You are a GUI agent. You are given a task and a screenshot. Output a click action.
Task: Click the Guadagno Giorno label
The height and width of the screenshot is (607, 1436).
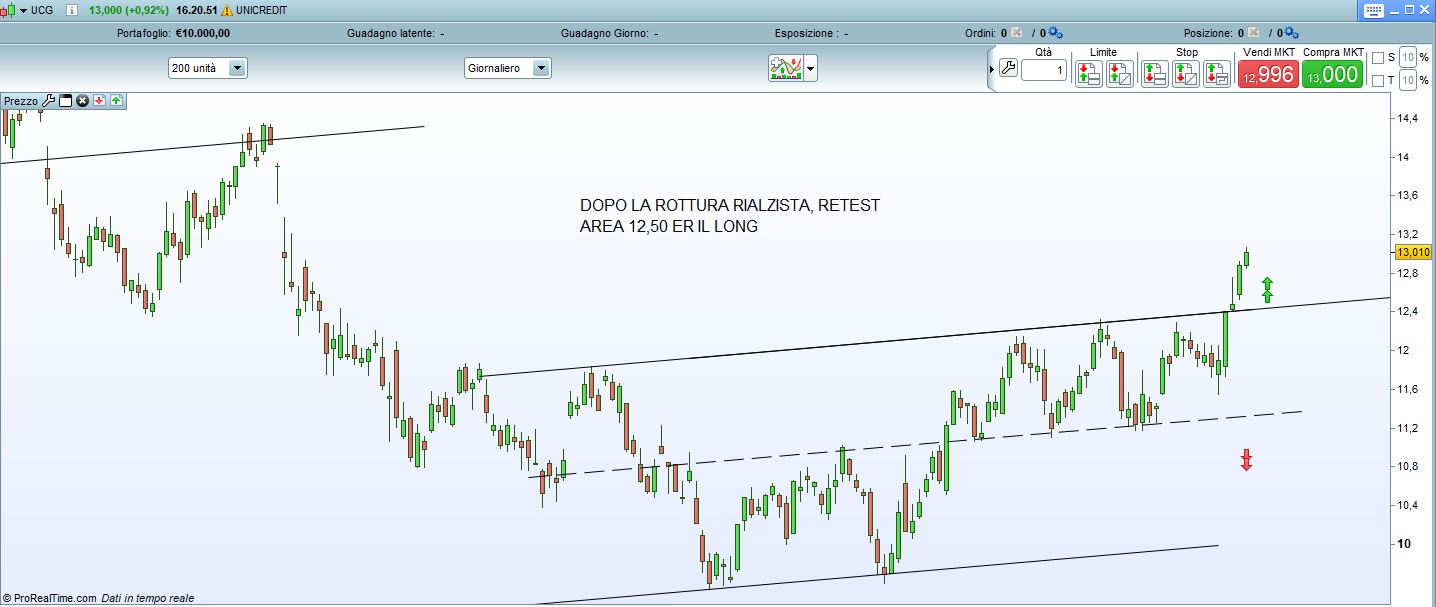604,33
